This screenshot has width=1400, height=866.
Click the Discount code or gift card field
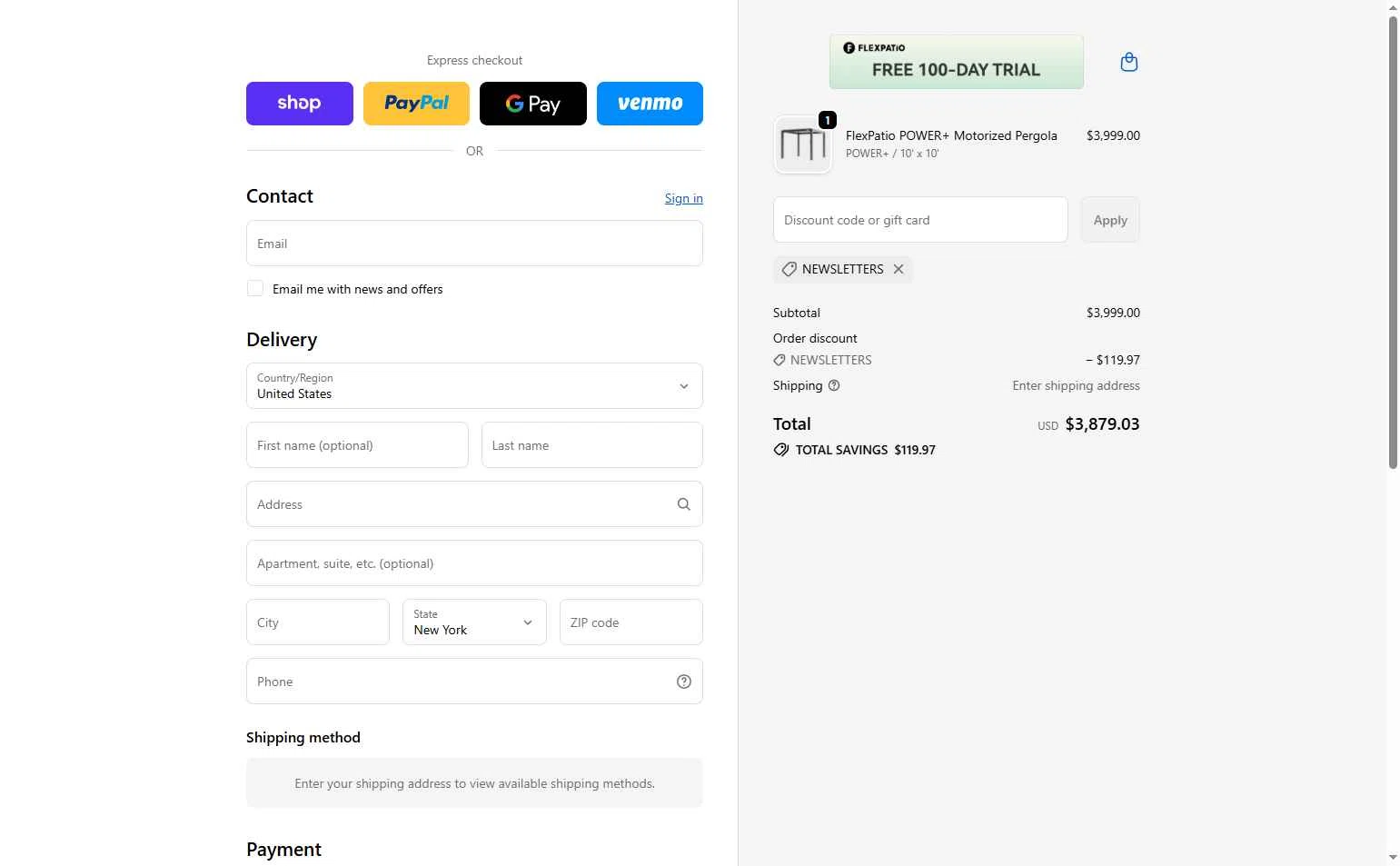click(920, 220)
